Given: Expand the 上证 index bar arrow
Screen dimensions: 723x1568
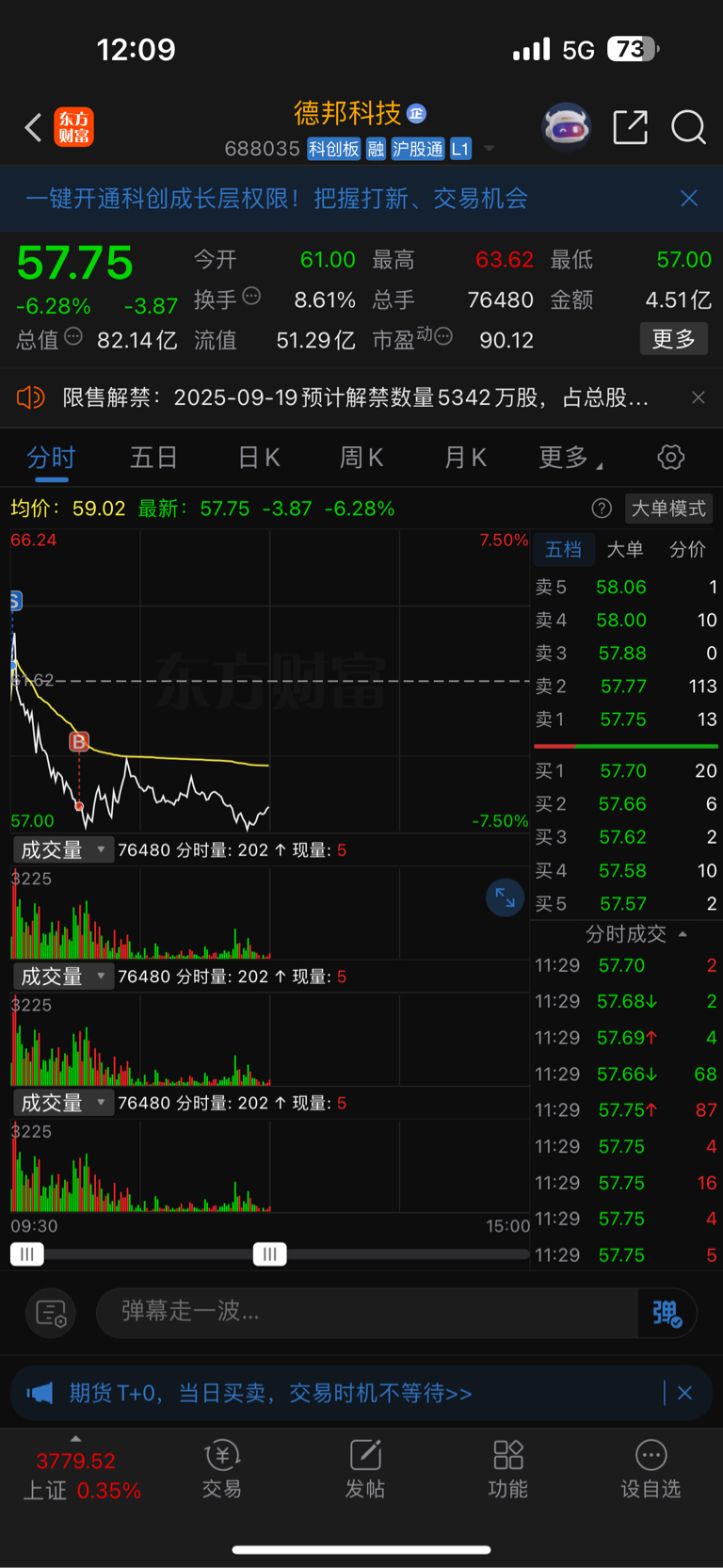Looking at the screenshot, I should click(x=75, y=1438).
